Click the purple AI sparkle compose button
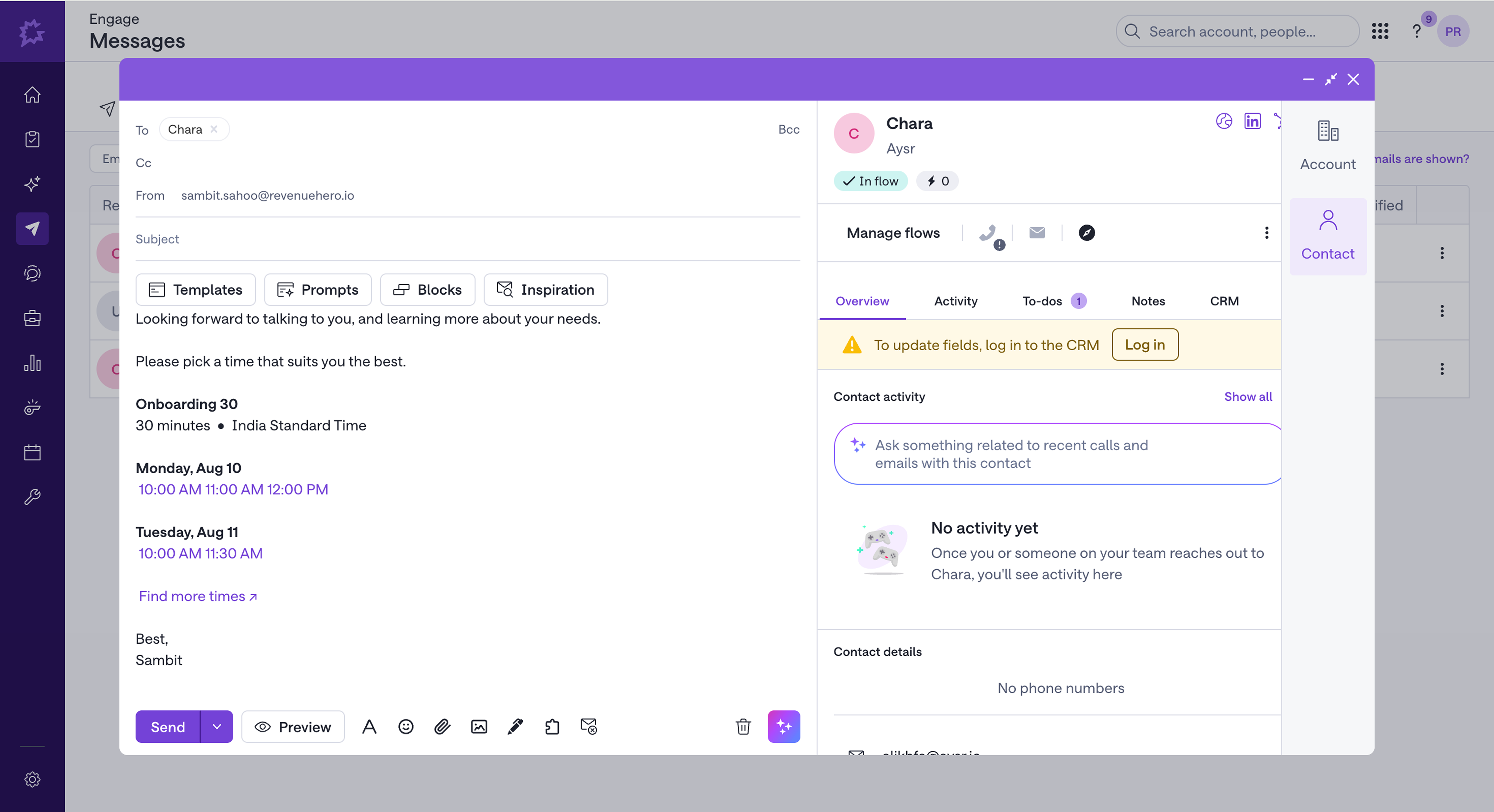1494x812 pixels. click(784, 727)
